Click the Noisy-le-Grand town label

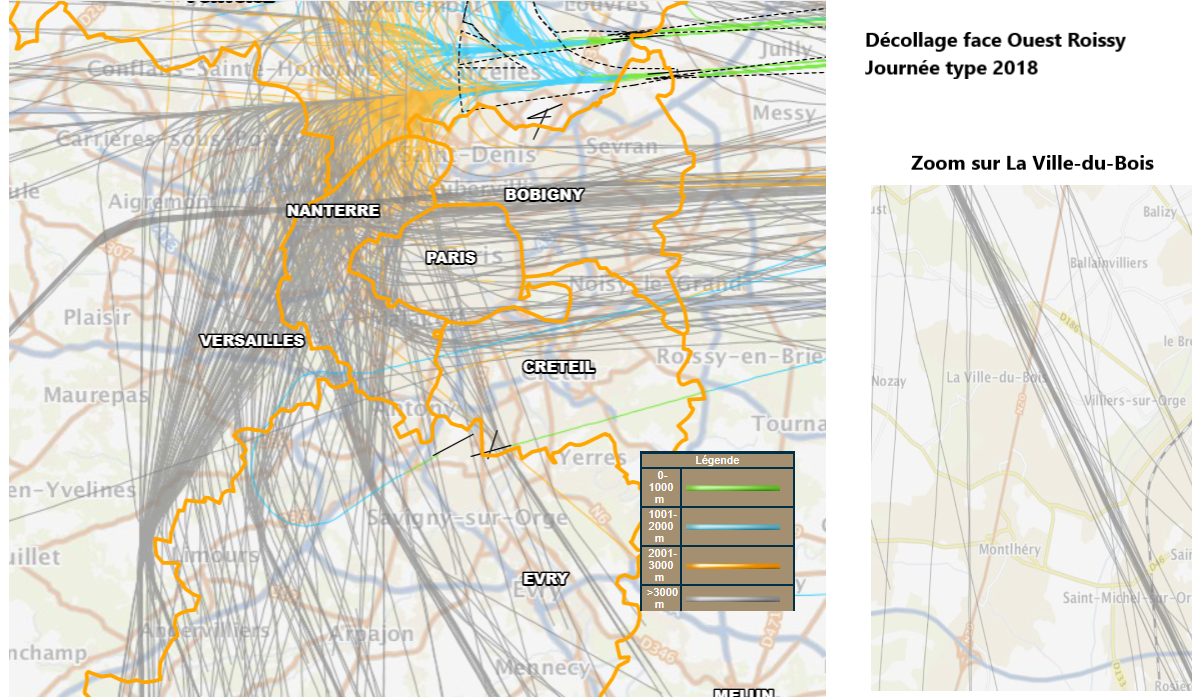[x=656, y=284]
